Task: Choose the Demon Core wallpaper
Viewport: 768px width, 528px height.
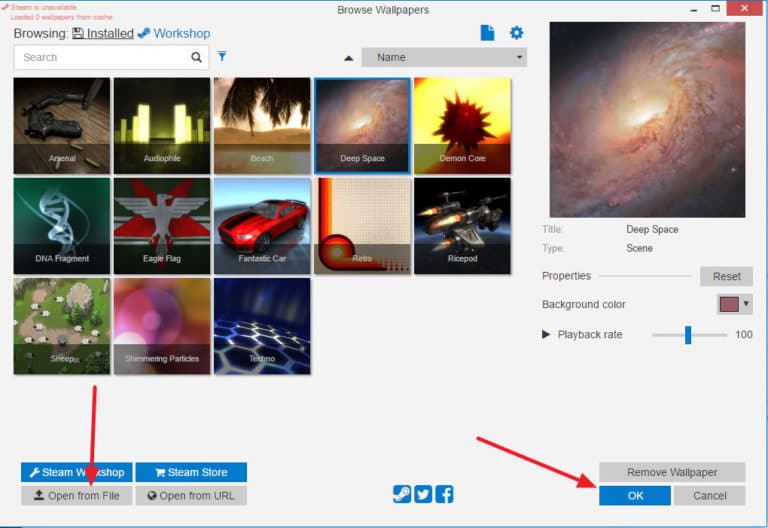Action: (462, 126)
